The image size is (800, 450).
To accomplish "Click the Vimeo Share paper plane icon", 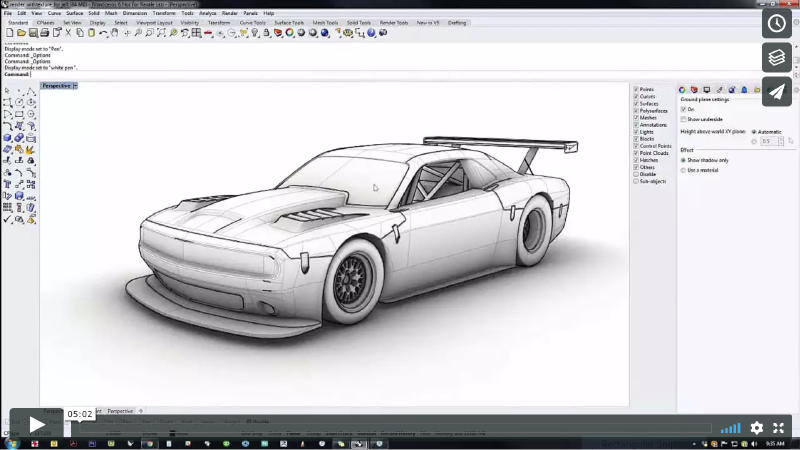I will [777, 92].
